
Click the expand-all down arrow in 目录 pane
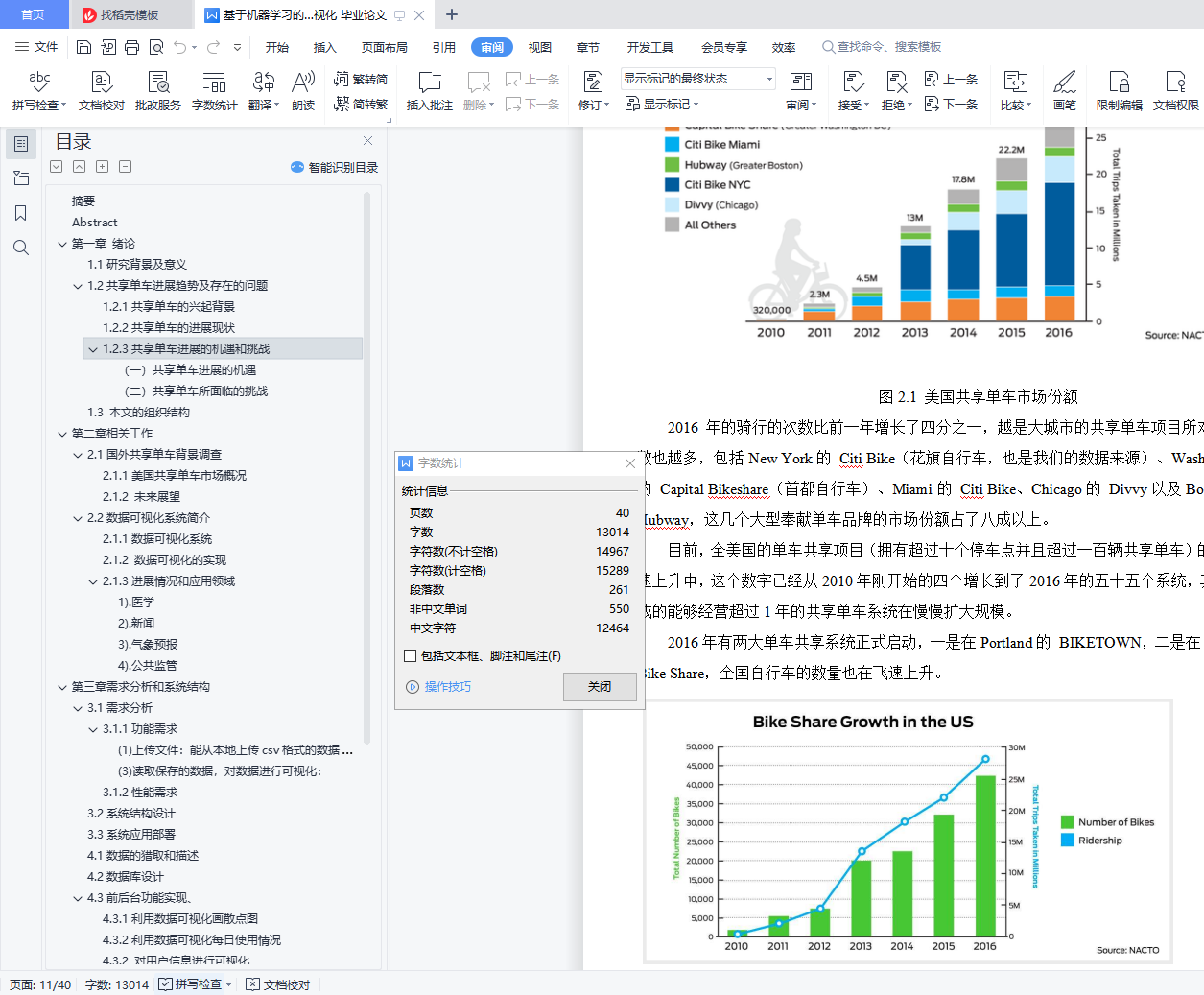(57, 167)
